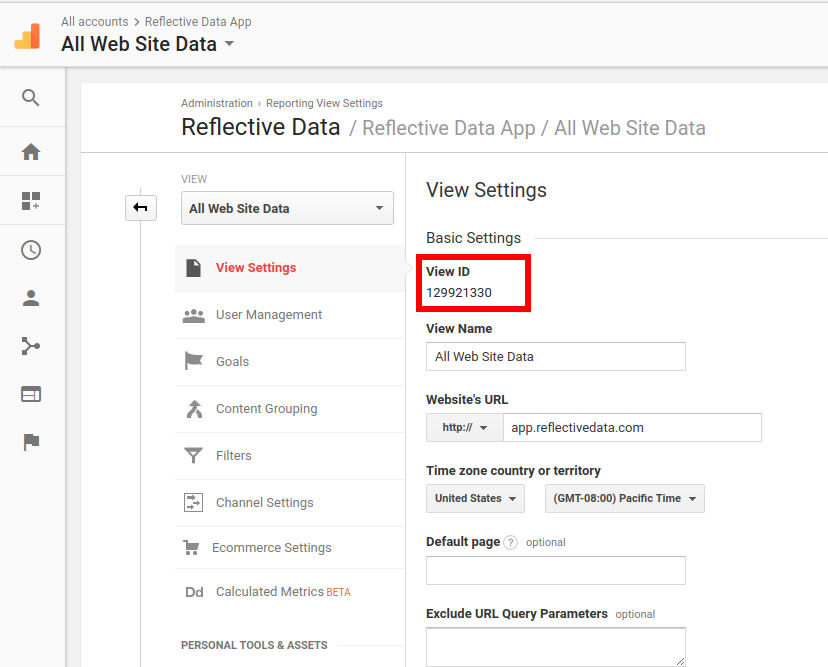Click the Channel Settings icon
This screenshot has width=828, height=667.
point(193,502)
